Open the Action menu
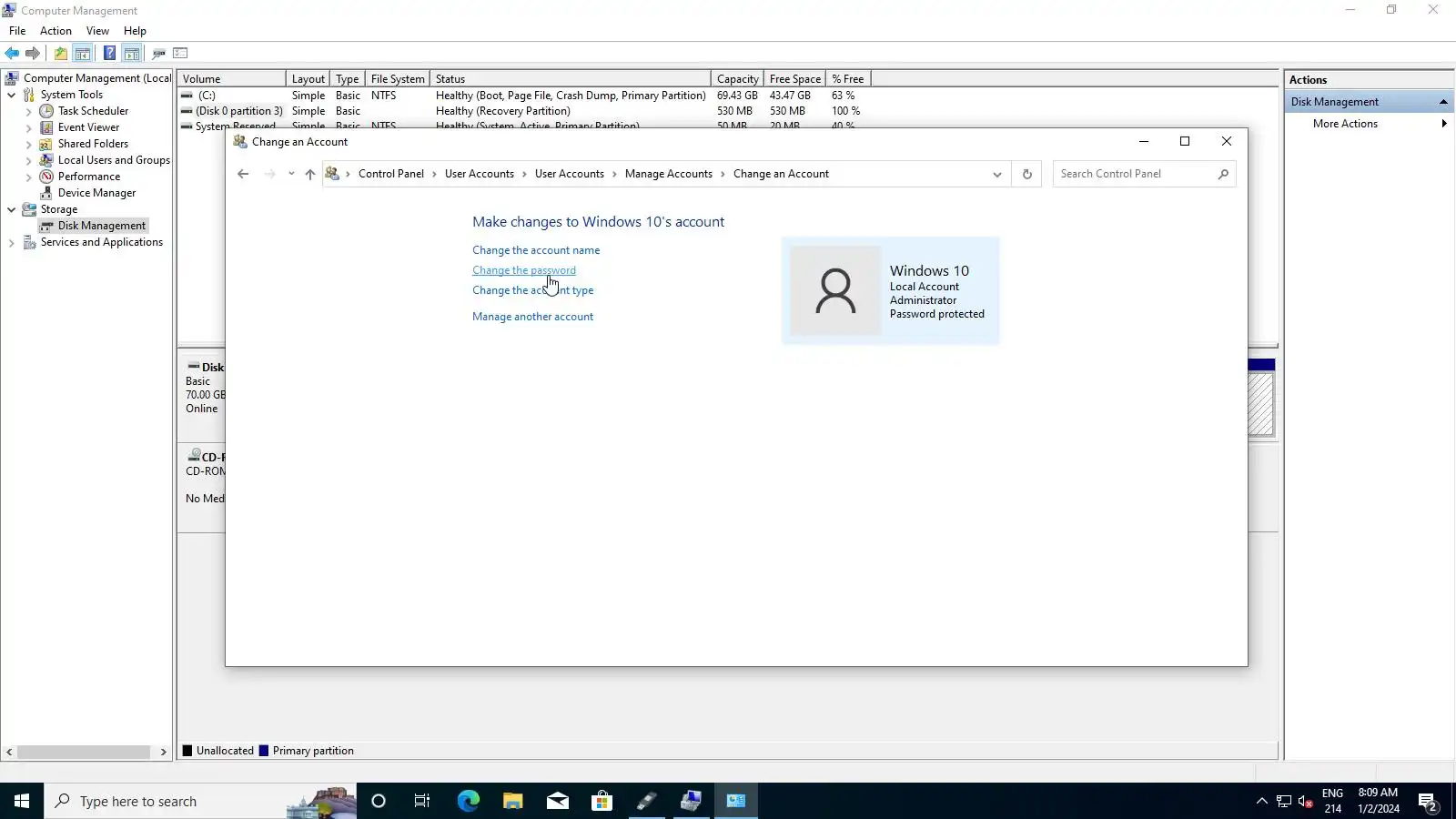This screenshot has width=1456, height=819. click(56, 31)
